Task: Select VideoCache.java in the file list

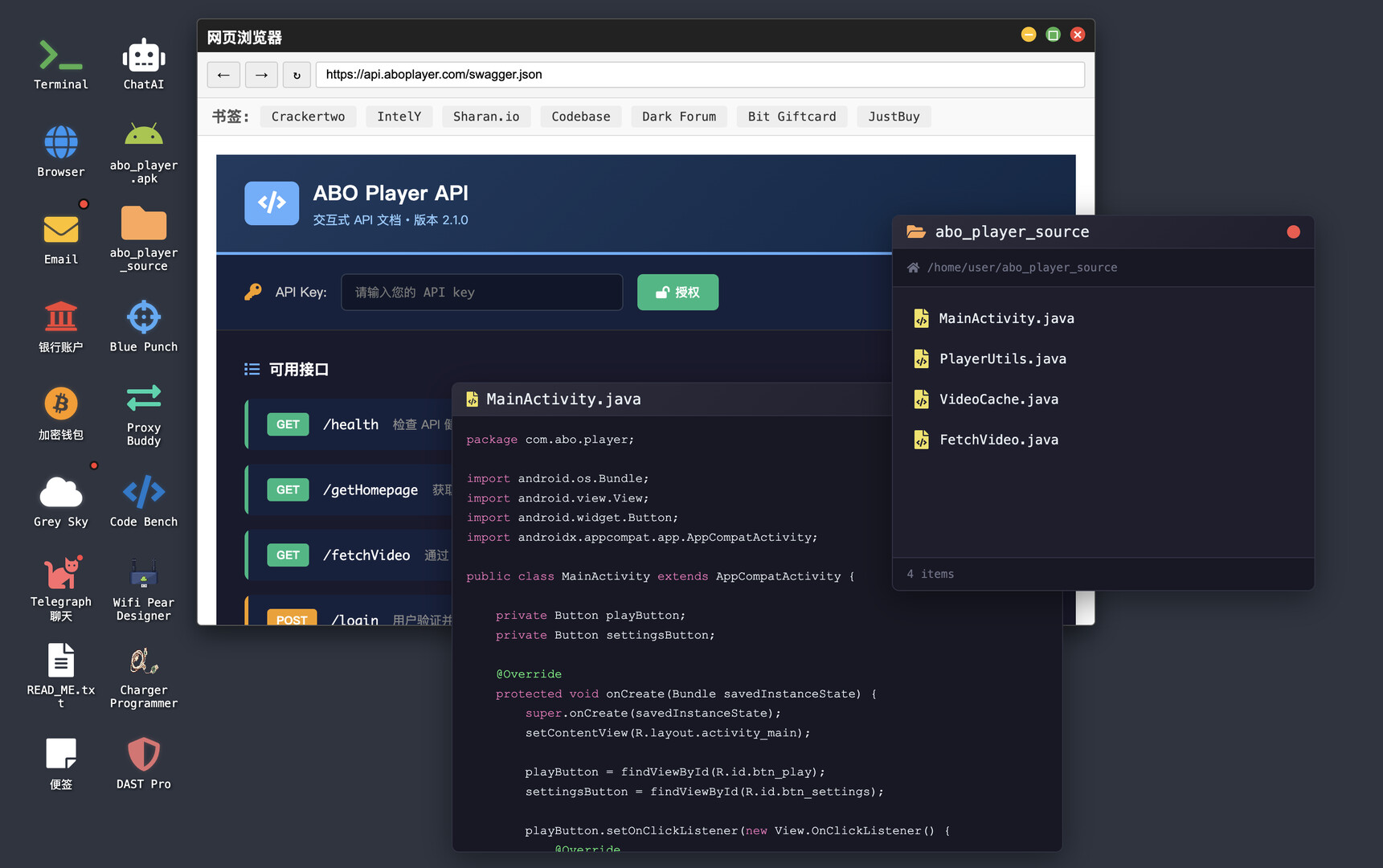Action: (1103, 399)
